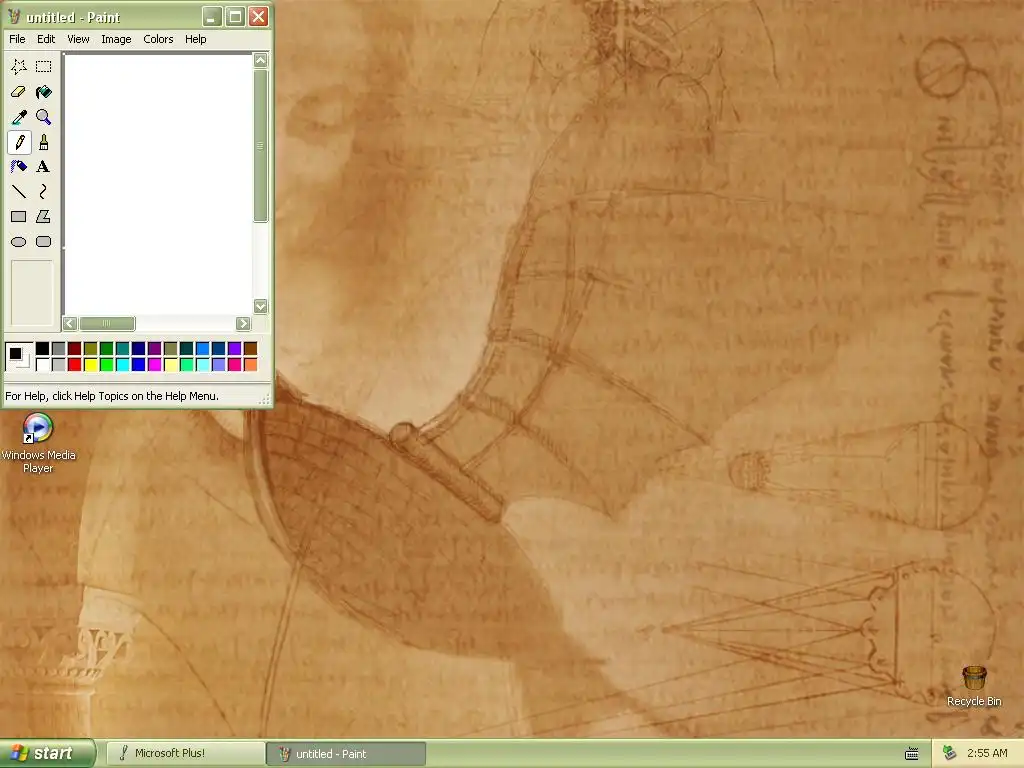The height and width of the screenshot is (768, 1024).
Task: Choose the Eraser tool
Action: click(x=19, y=92)
